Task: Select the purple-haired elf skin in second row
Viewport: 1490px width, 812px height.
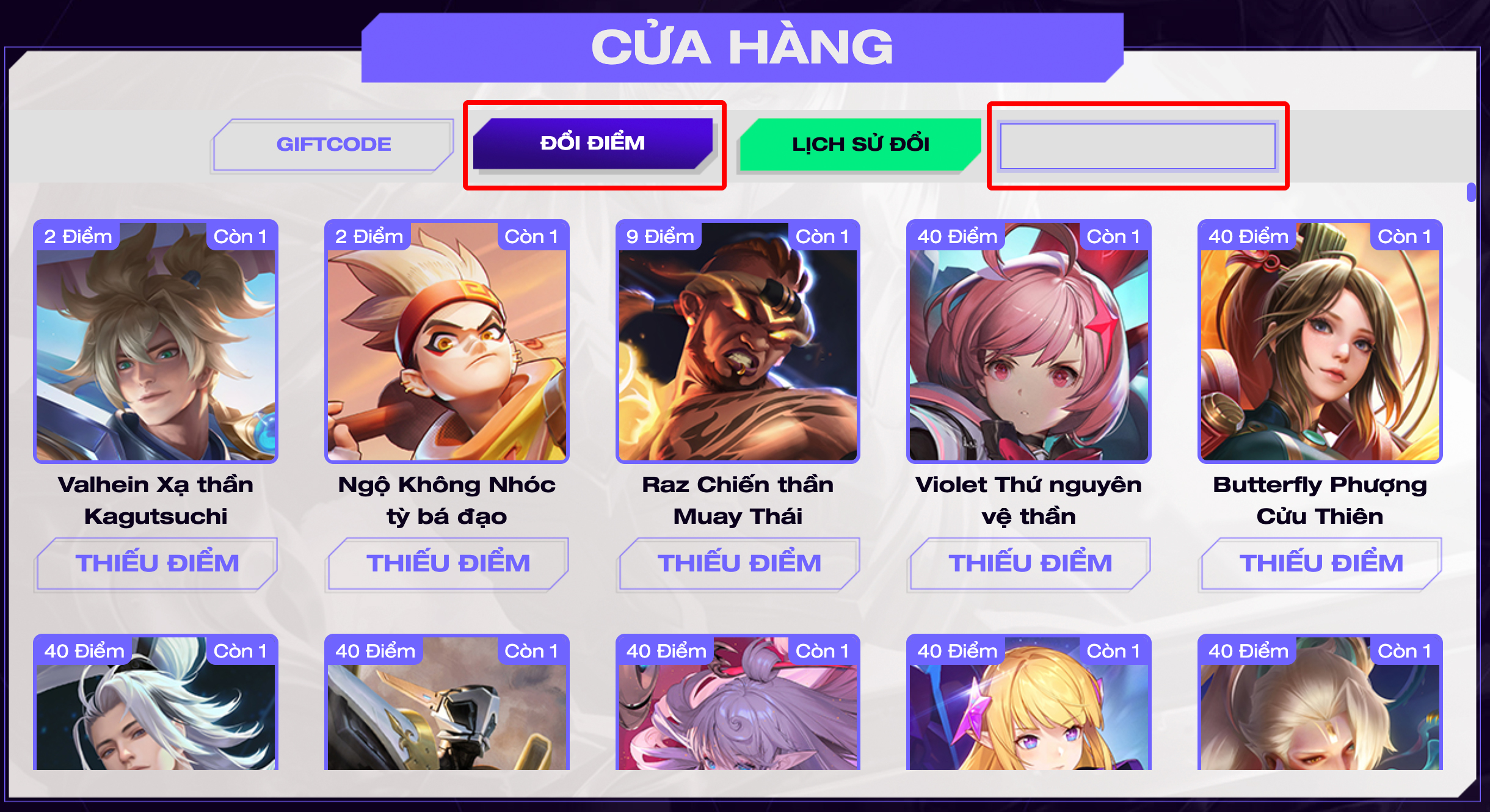Action: point(738,702)
